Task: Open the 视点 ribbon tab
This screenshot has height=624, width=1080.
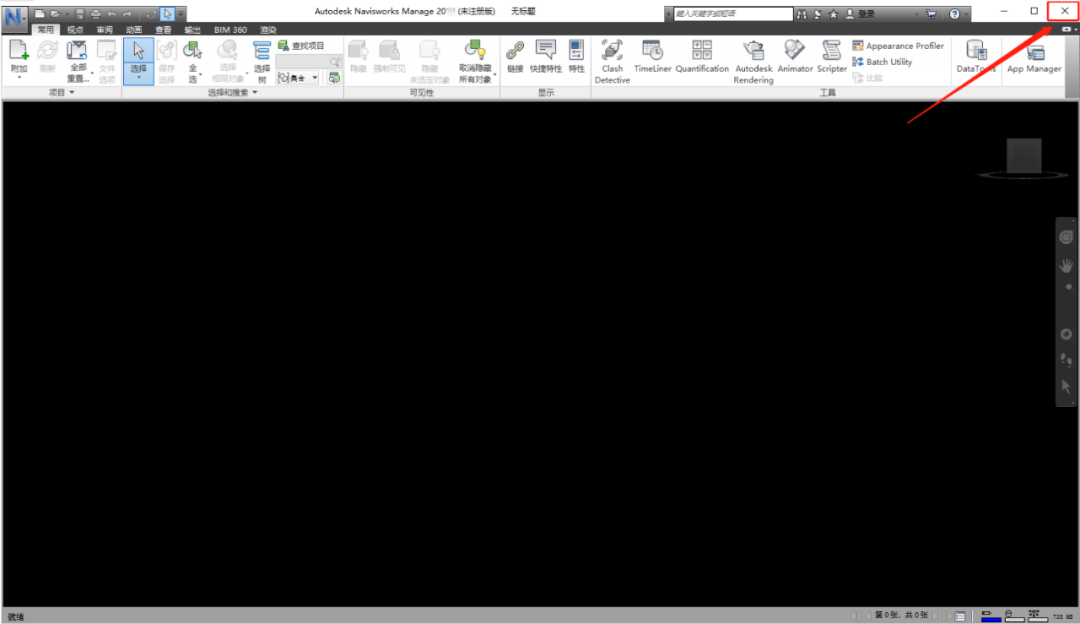Action: [x=75, y=30]
